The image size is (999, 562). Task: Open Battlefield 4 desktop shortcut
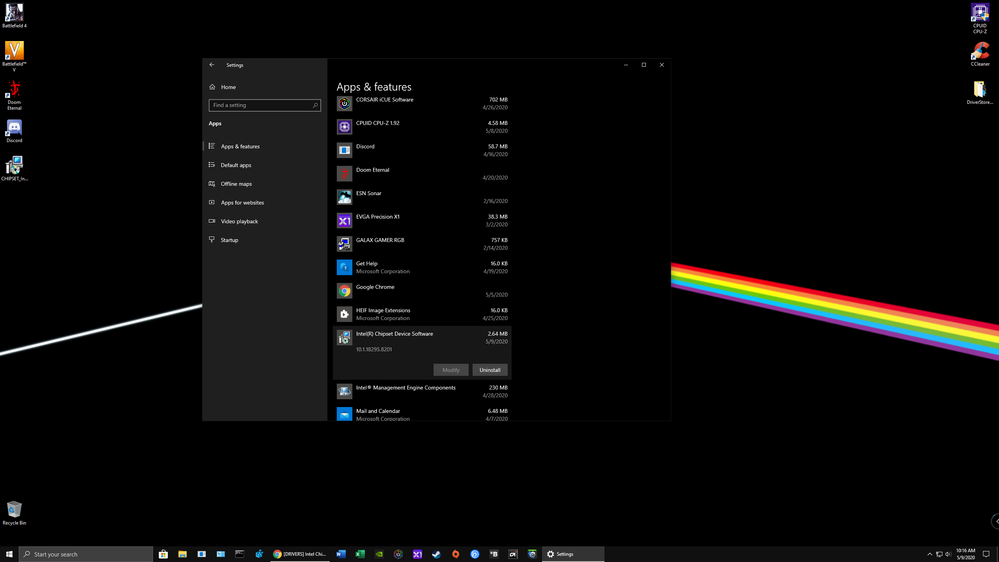[14, 15]
